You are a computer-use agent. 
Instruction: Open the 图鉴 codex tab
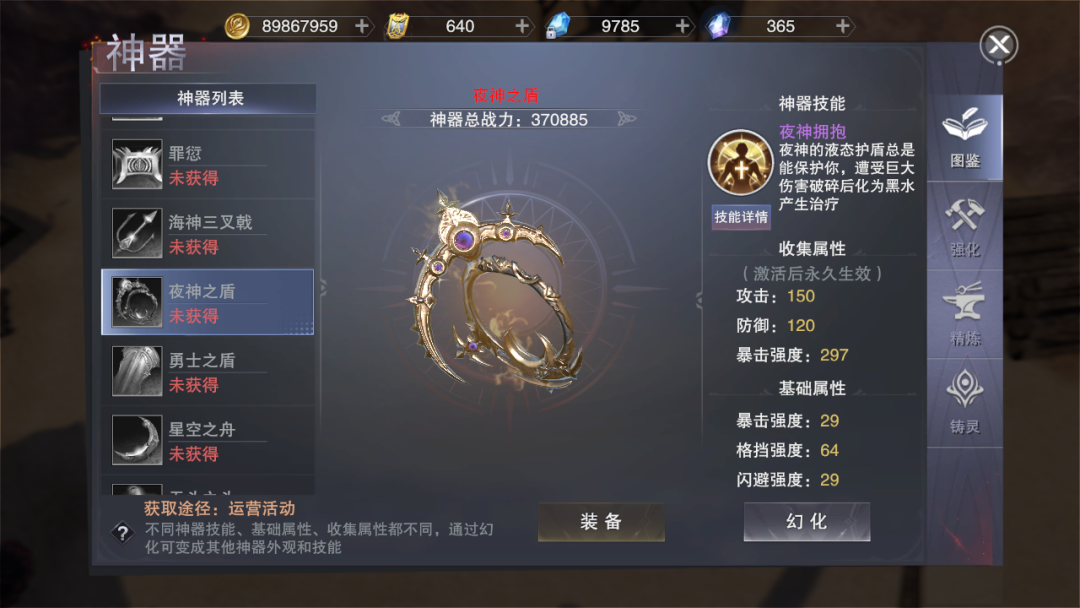pyautogui.click(x=964, y=138)
